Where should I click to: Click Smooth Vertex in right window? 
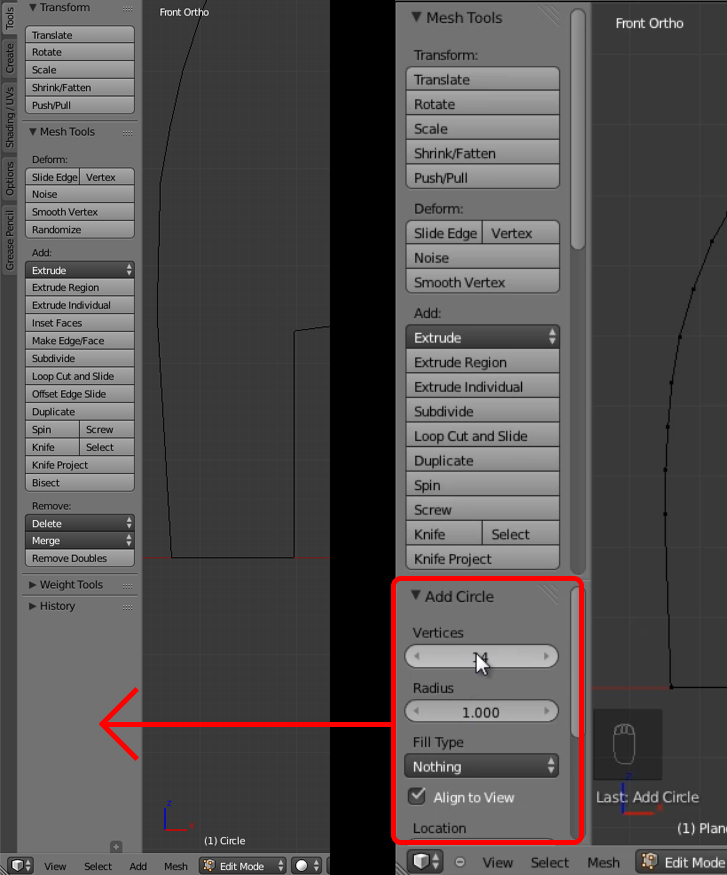tap(483, 282)
